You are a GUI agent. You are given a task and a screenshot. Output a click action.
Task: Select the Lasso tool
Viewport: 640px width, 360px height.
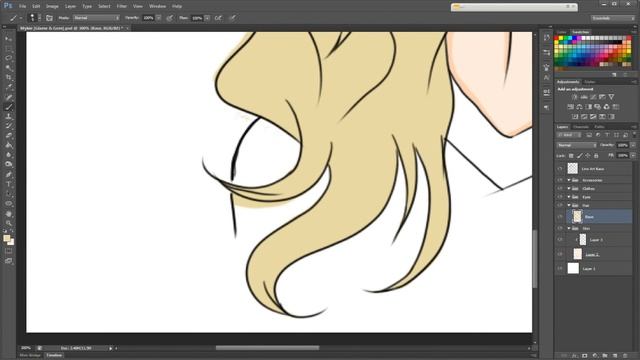pos(9,58)
